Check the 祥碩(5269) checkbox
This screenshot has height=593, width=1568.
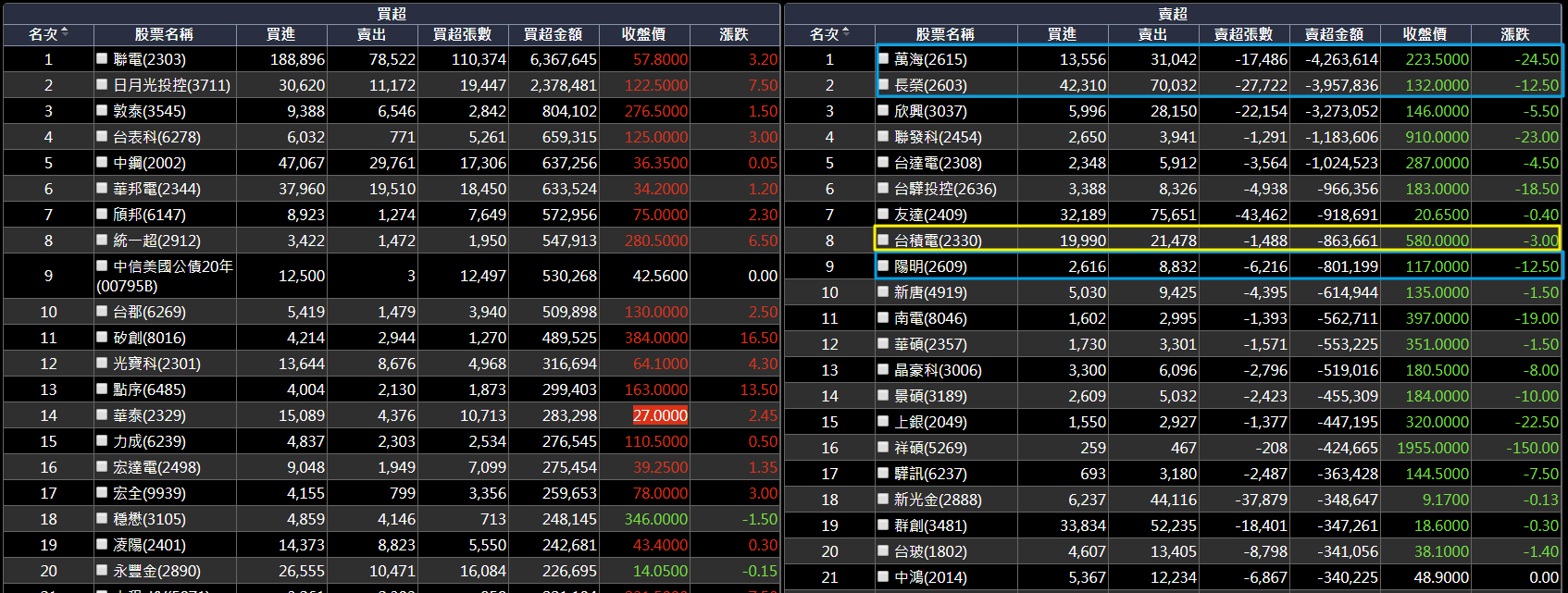(883, 447)
